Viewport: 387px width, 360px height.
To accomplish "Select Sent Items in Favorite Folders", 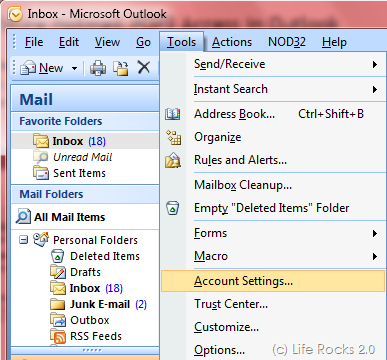I will click(x=79, y=173).
